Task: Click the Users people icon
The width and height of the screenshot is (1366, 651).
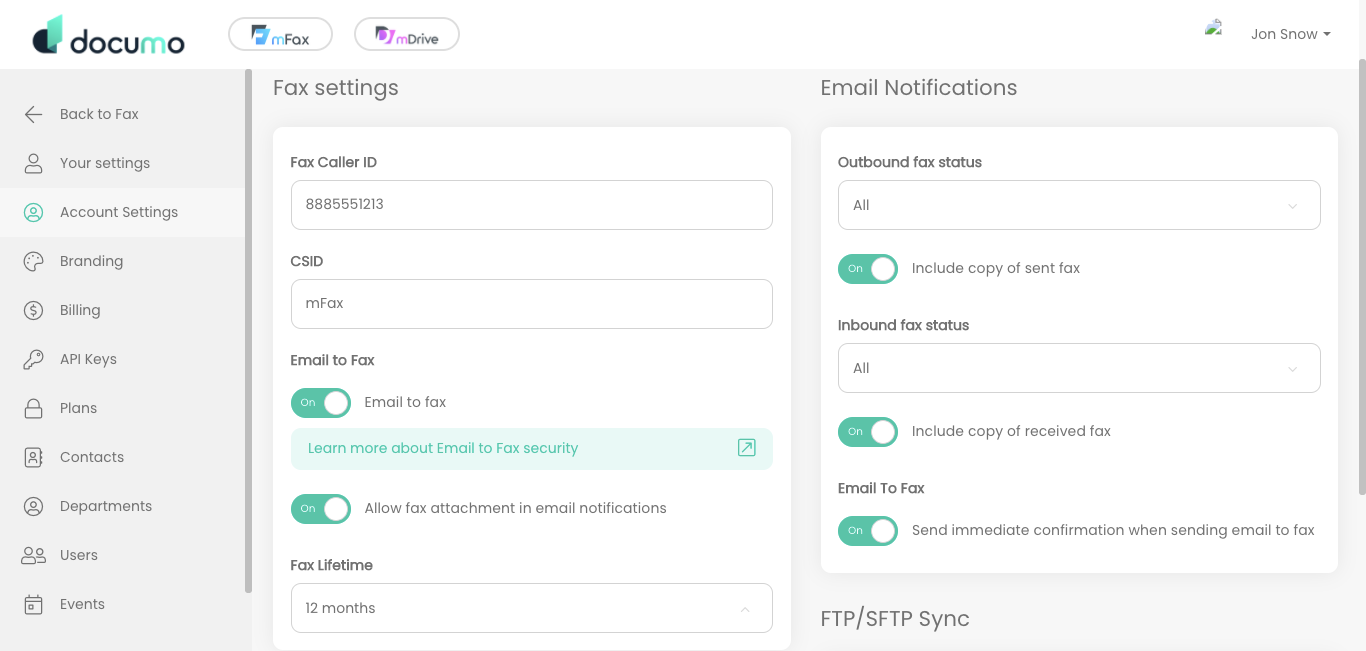Action: click(34, 555)
